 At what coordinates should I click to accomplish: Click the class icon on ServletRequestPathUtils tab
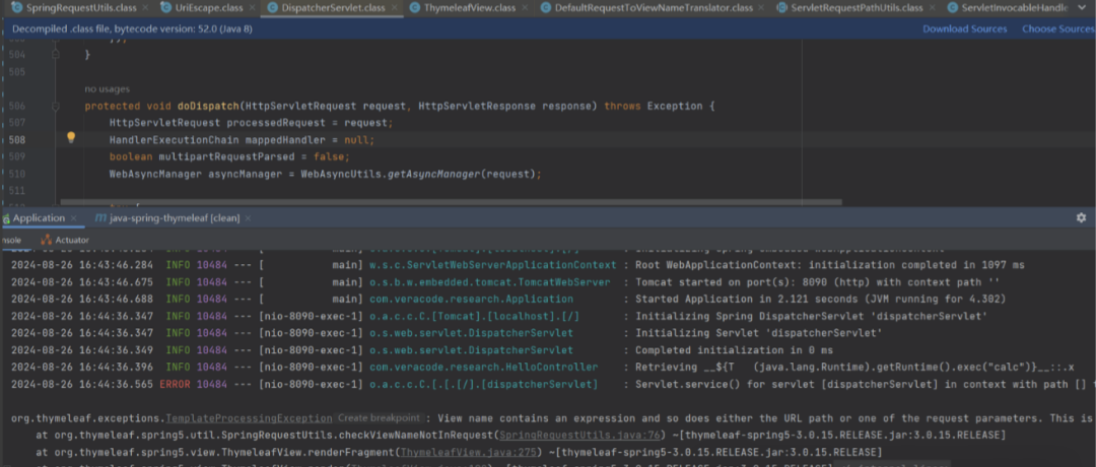(783, 8)
